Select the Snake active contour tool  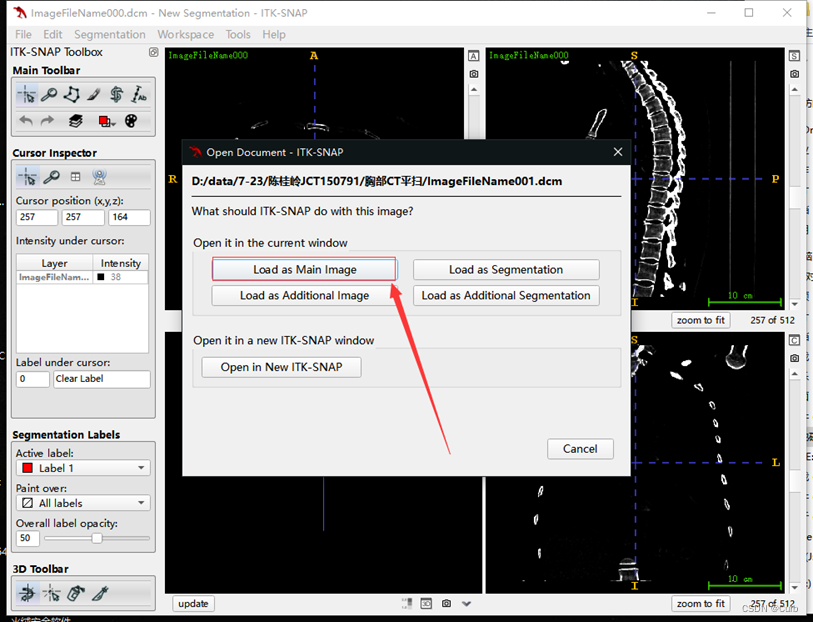116,95
